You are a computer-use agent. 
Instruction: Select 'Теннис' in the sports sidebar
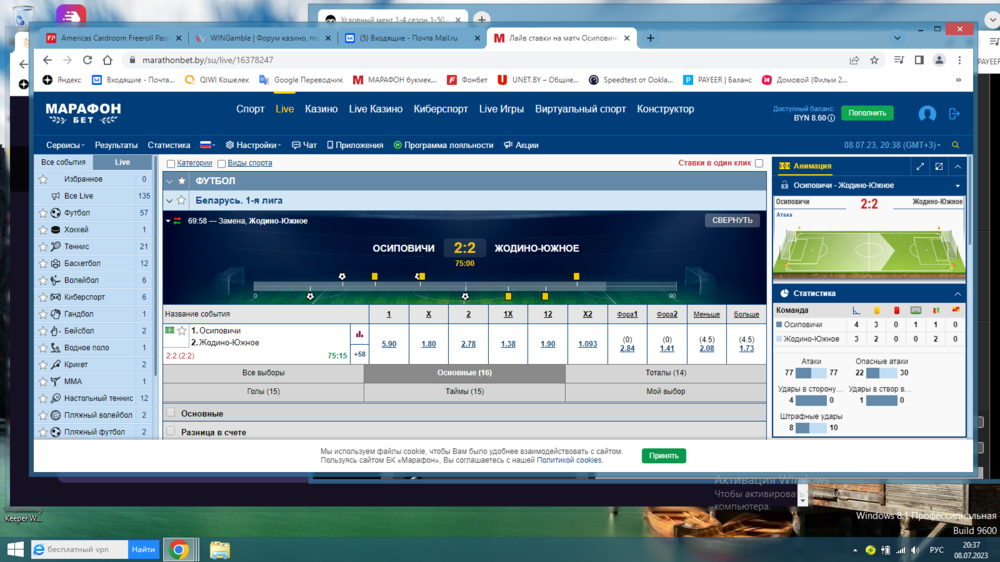point(77,247)
